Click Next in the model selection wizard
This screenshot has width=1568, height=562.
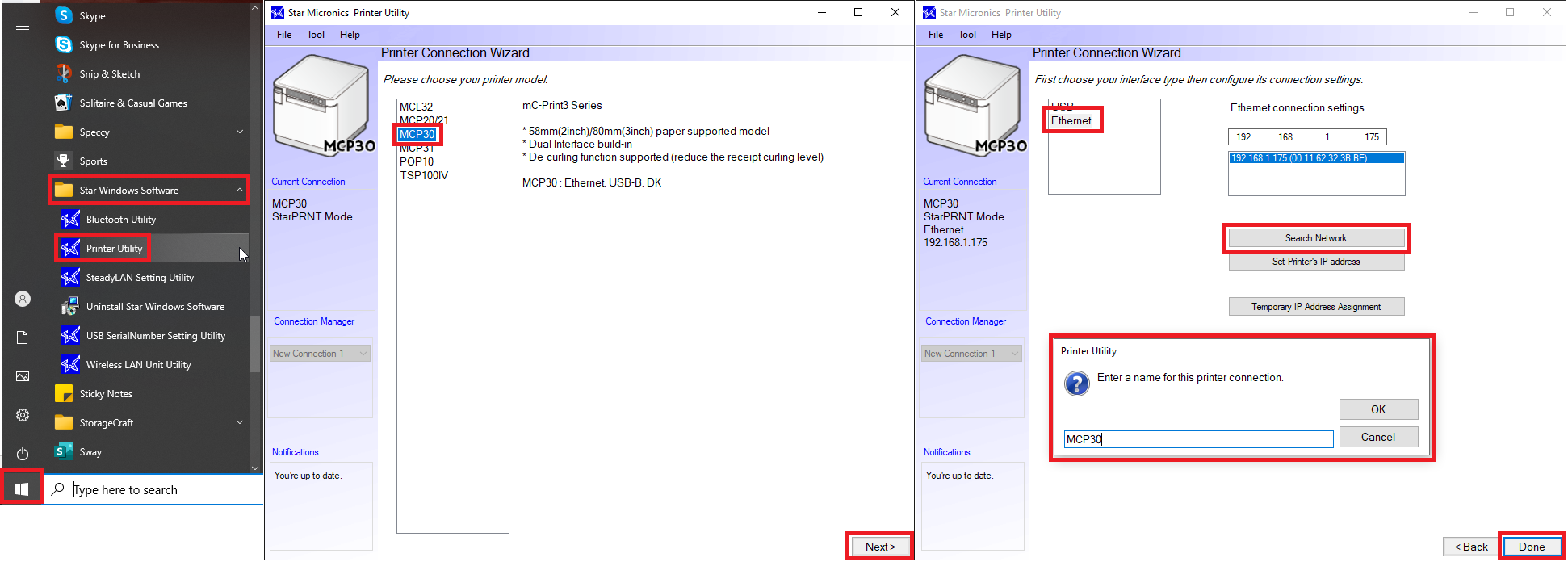click(880, 547)
